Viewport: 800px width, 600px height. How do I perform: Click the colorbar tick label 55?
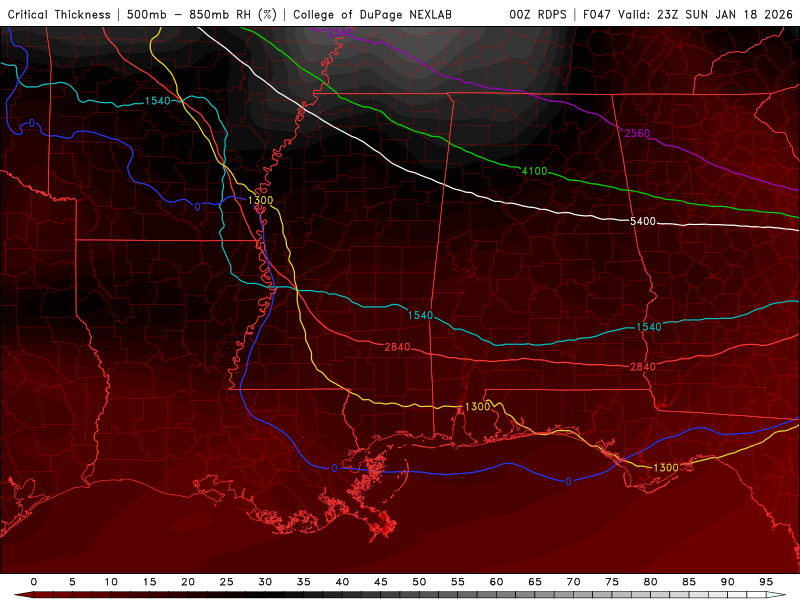(458, 582)
